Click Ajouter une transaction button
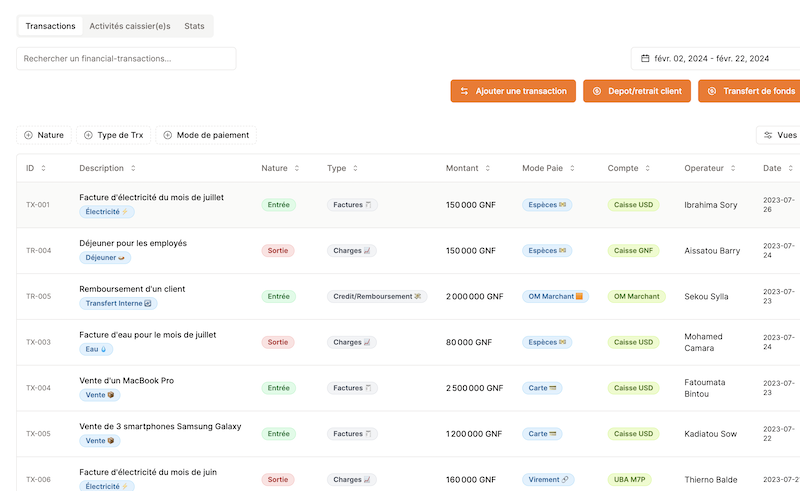This screenshot has width=800, height=491. [513, 91]
